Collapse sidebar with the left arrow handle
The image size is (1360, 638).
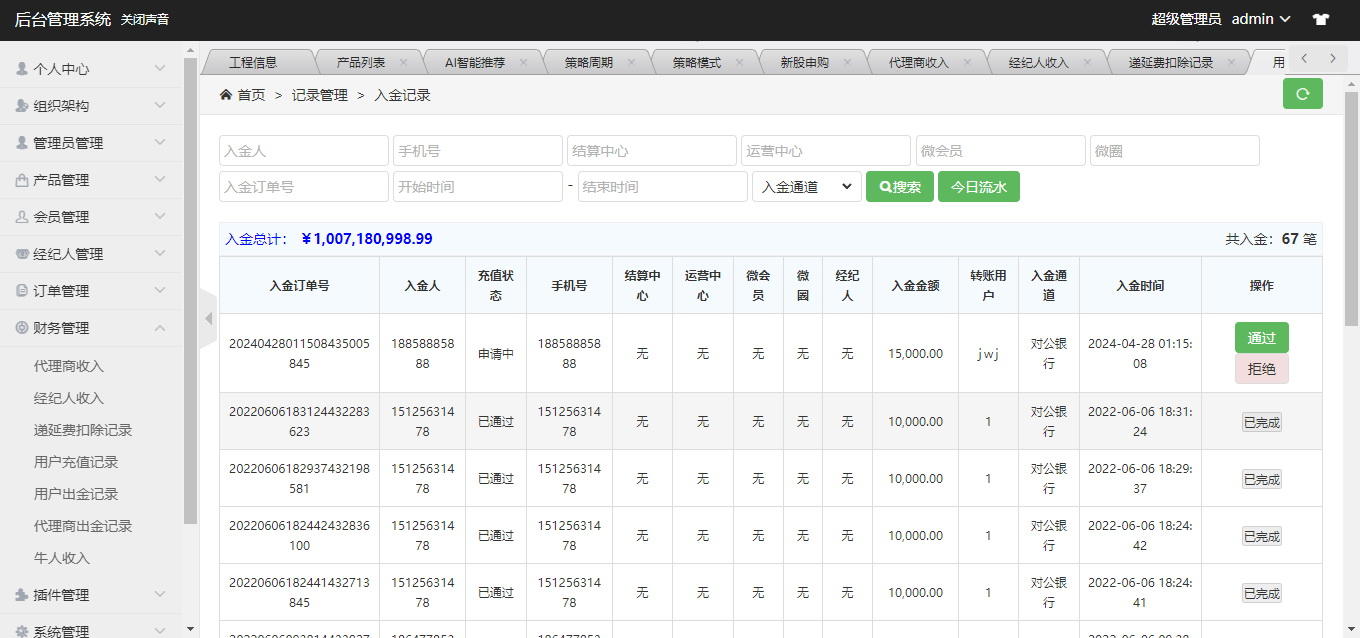tap(208, 319)
